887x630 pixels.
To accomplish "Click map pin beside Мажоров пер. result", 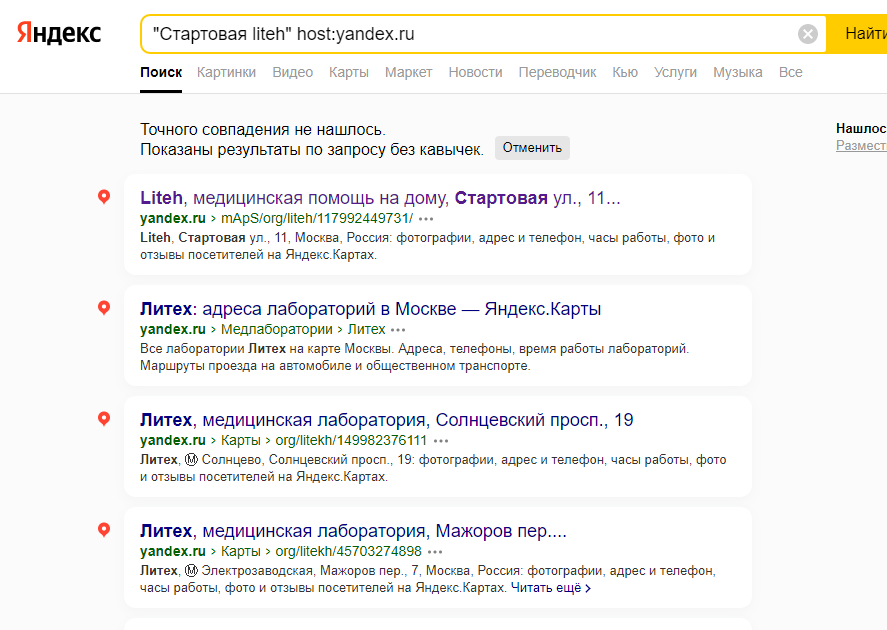I will point(104,530).
